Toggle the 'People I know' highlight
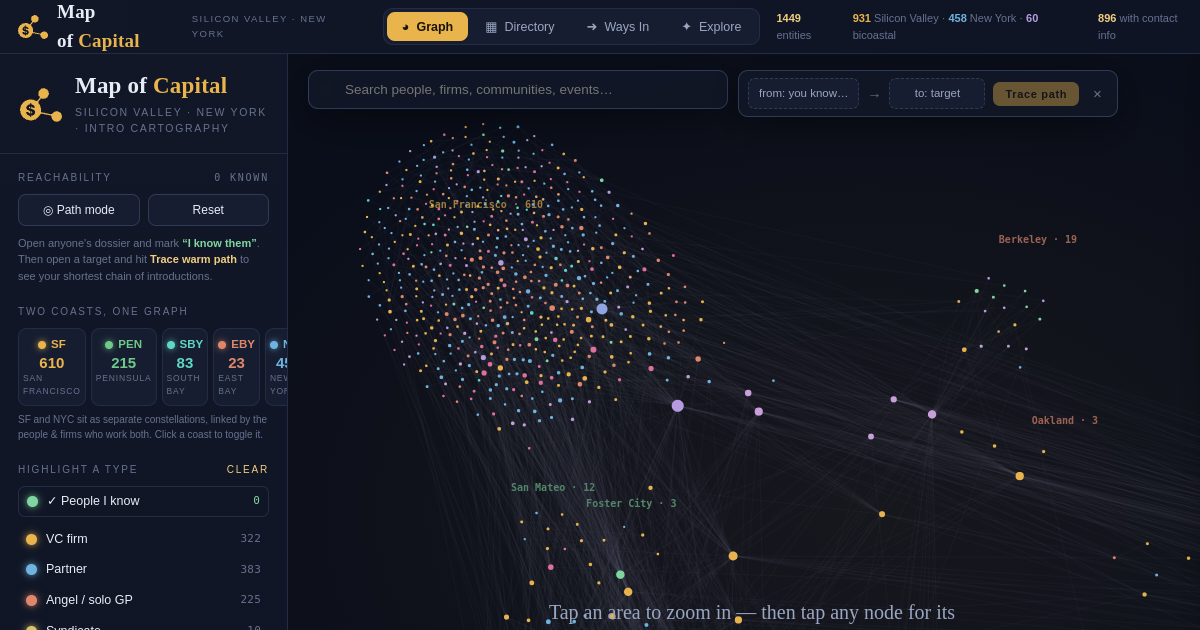Screen dimensions: 1200x630 click(143, 501)
